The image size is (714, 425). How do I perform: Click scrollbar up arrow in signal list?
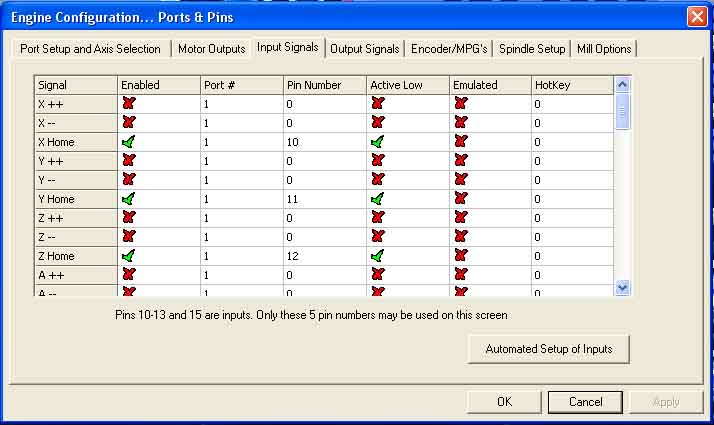(622, 85)
